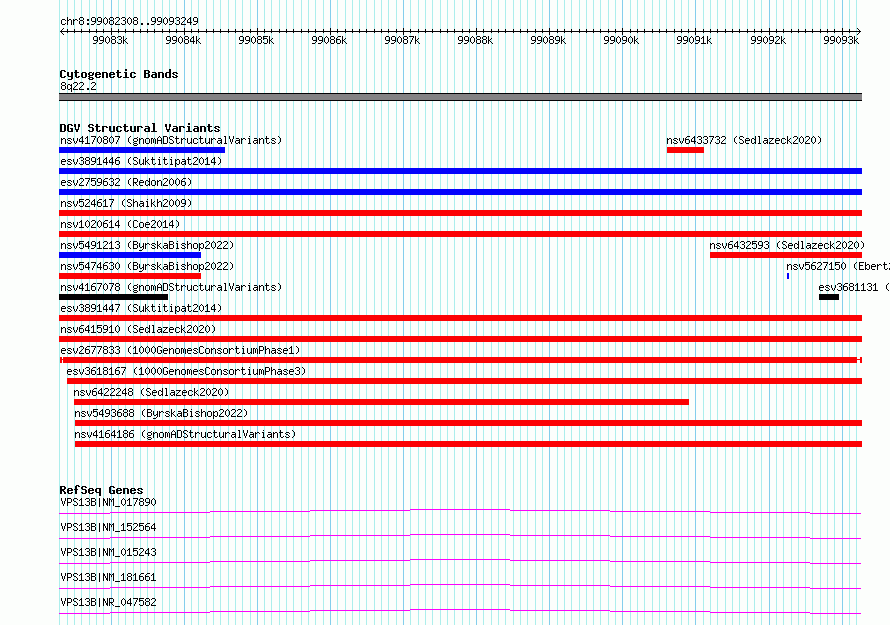Click the esv3681131 variant label
The image size is (890, 625).
coord(854,287)
